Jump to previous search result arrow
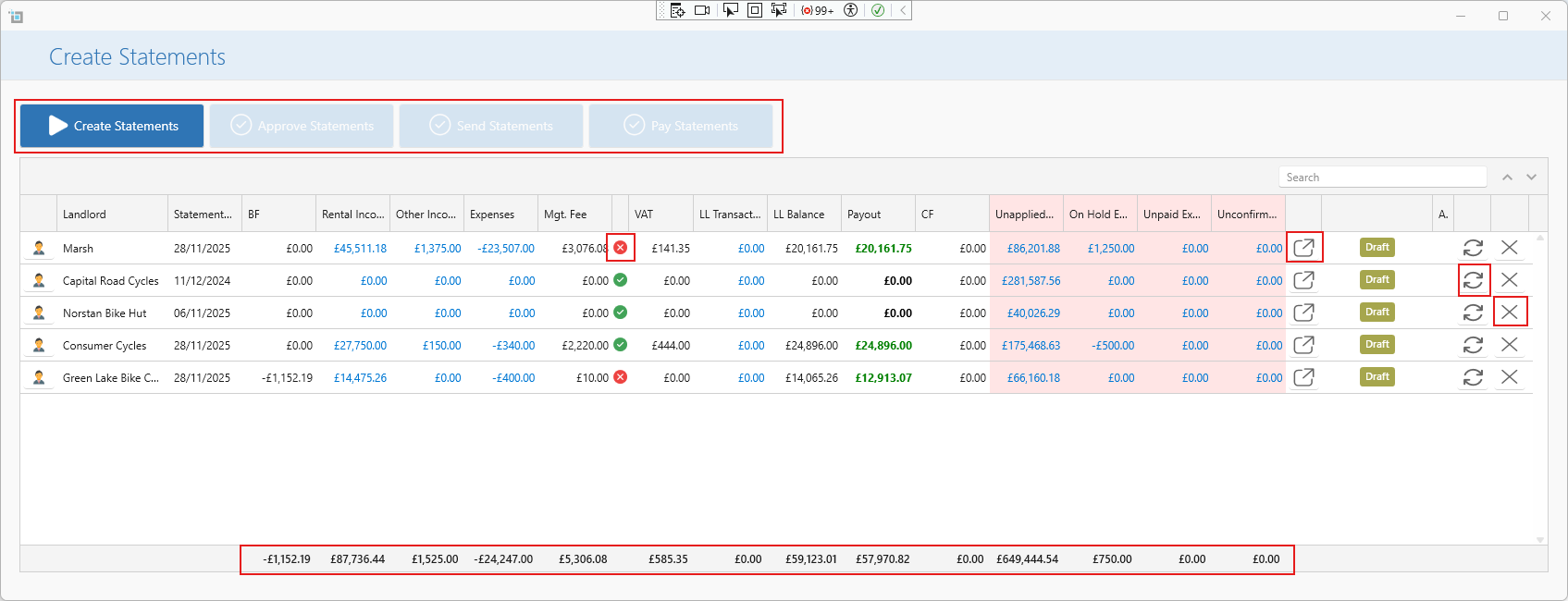Viewport: 1568px width, 601px height. [1507, 178]
